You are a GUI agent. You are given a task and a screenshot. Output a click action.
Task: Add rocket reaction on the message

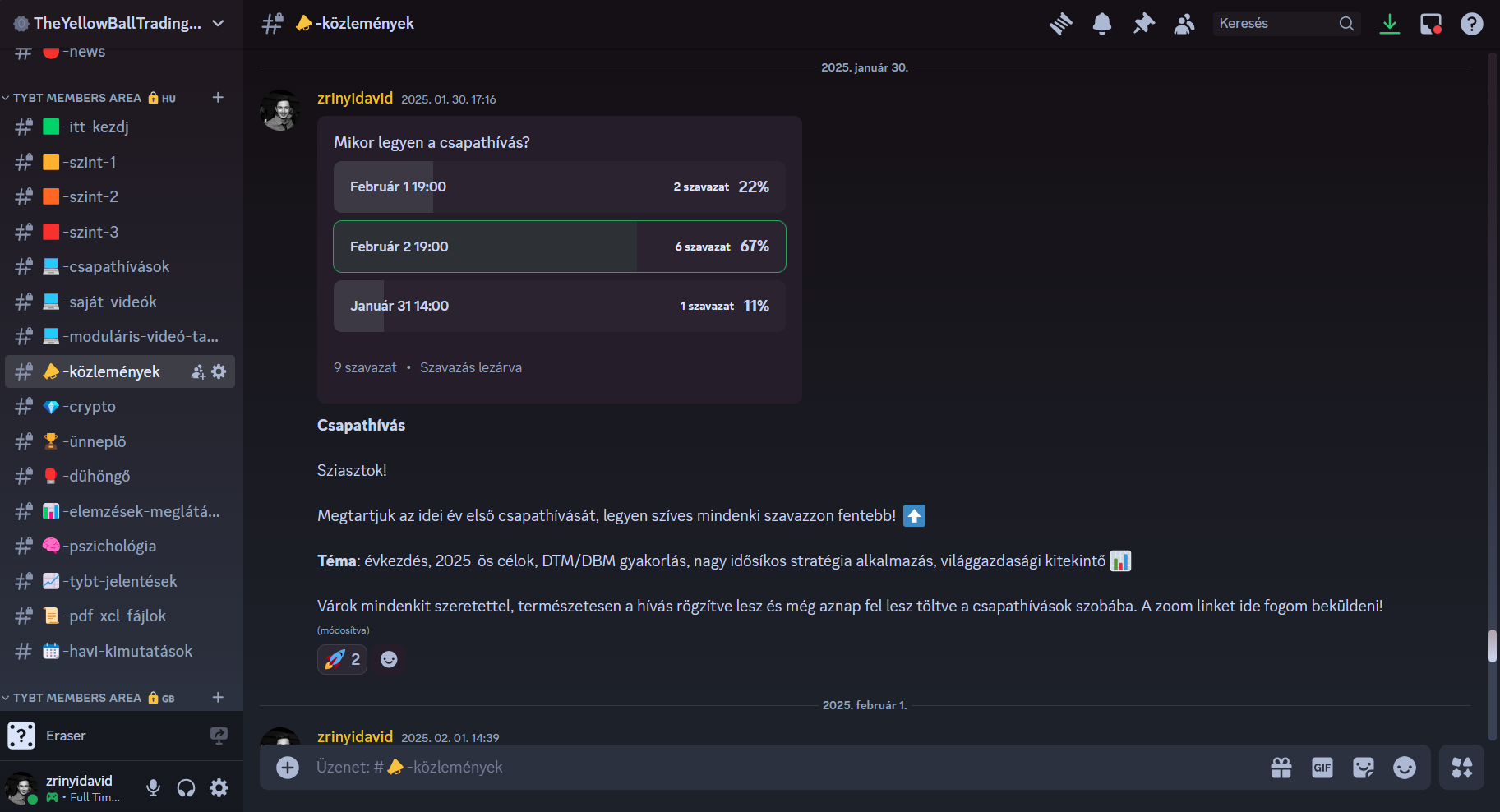pos(342,659)
